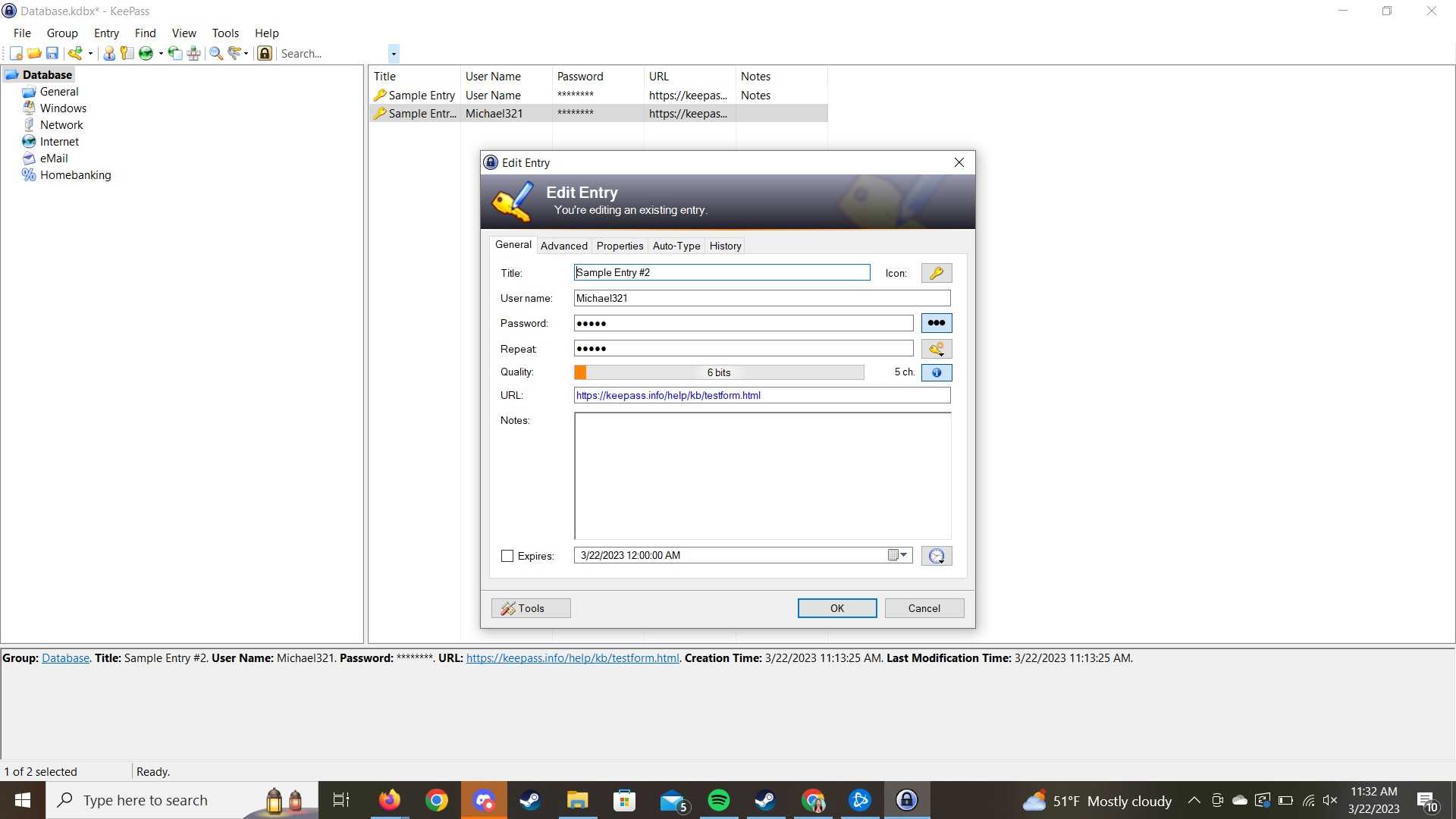The height and width of the screenshot is (819, 1456).
Task: Open the expiry date calendar dropdown
Action: coord(898,555)
